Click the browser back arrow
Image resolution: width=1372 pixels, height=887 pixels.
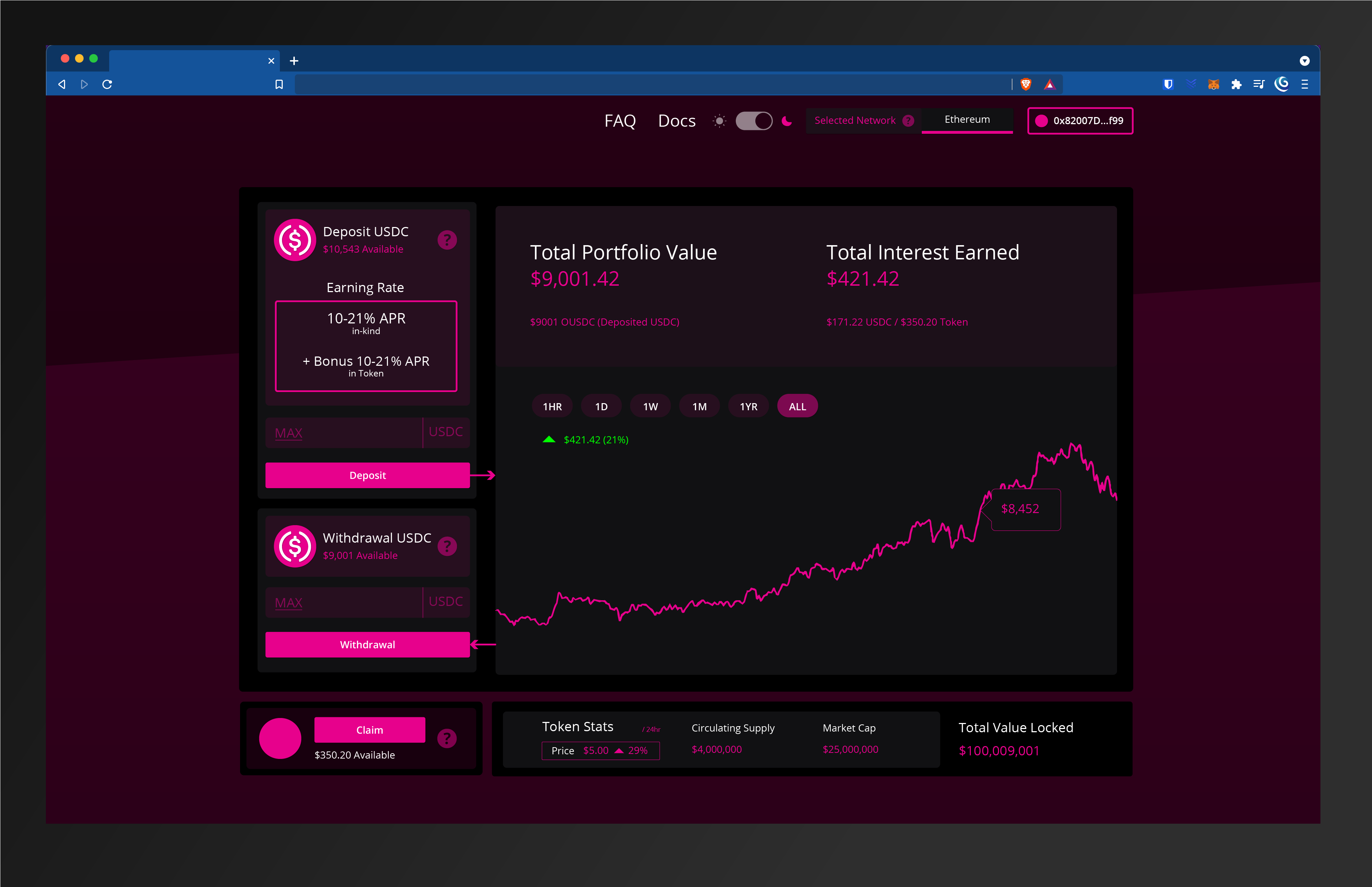coord(62,85)
